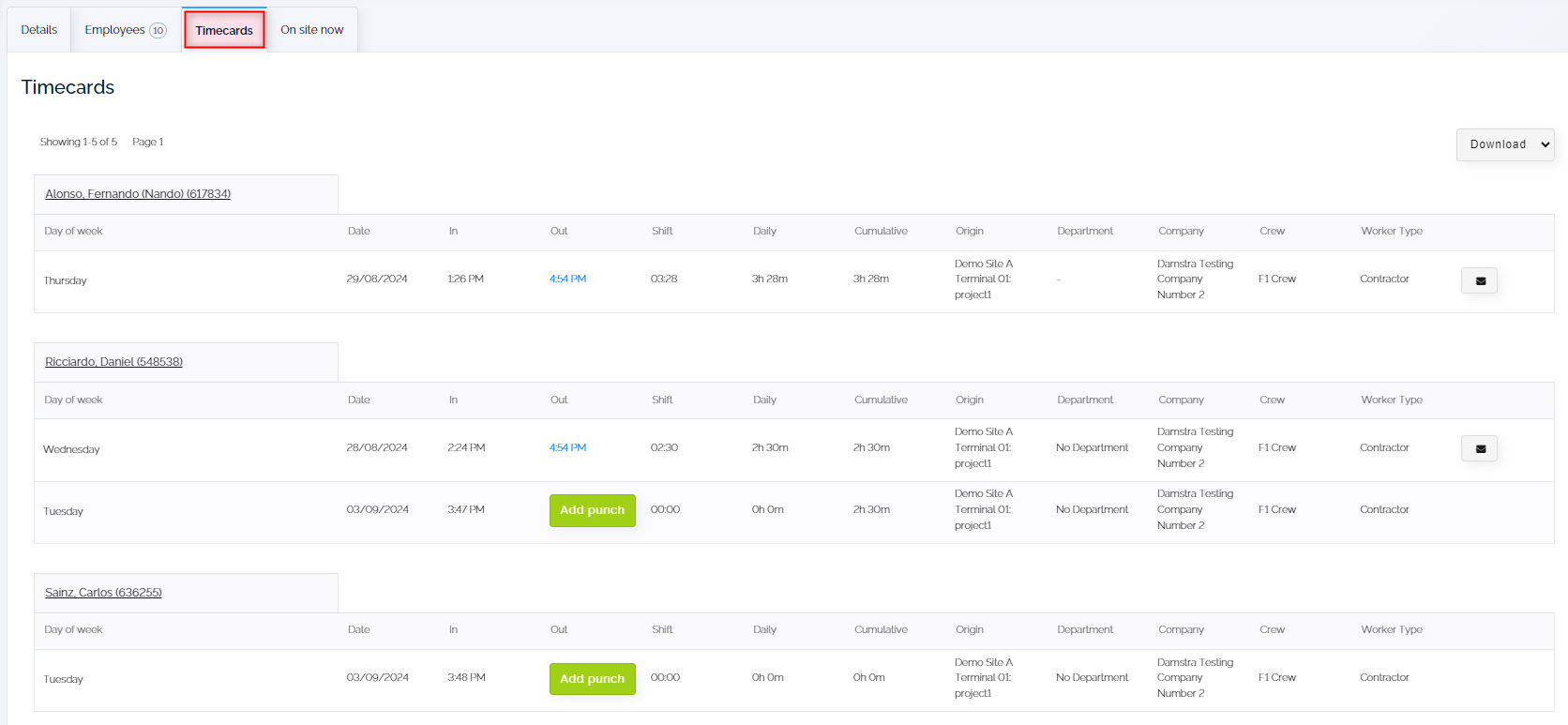Click the envelope icon in Alonso's Thursday row

coord(1479,280)
